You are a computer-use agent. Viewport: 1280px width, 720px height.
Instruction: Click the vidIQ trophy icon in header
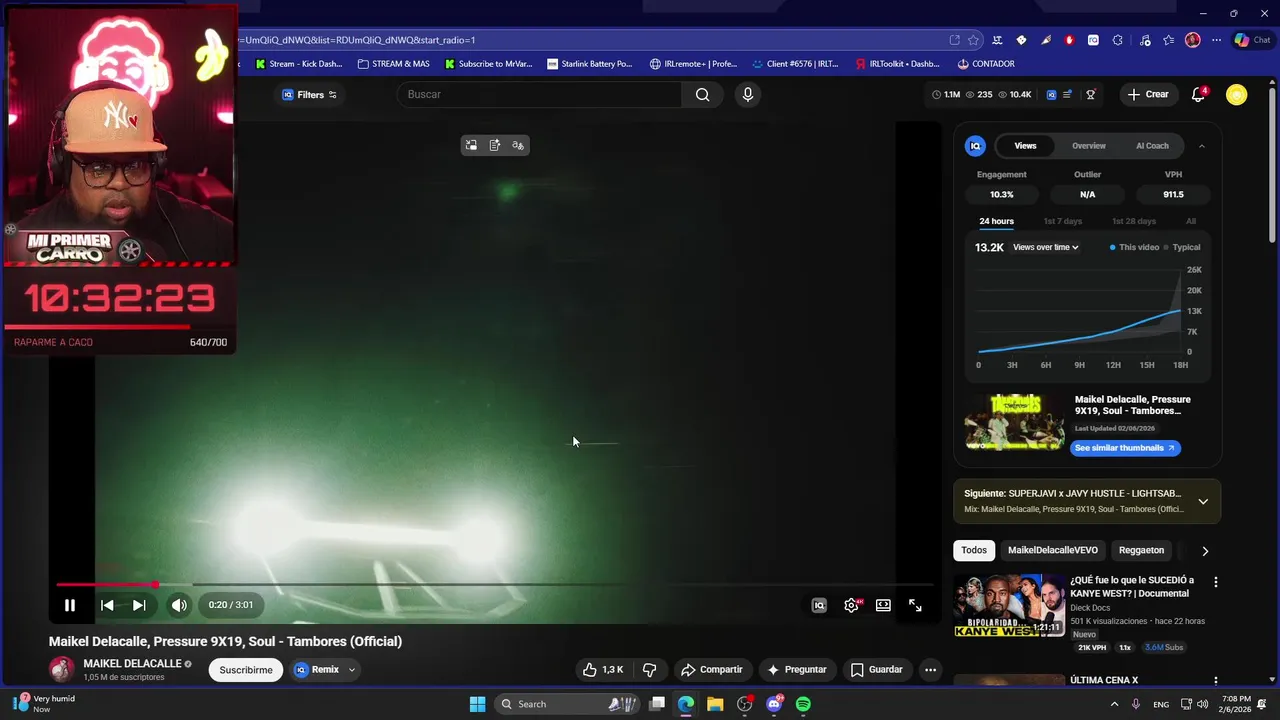(x=1091, y=95)
